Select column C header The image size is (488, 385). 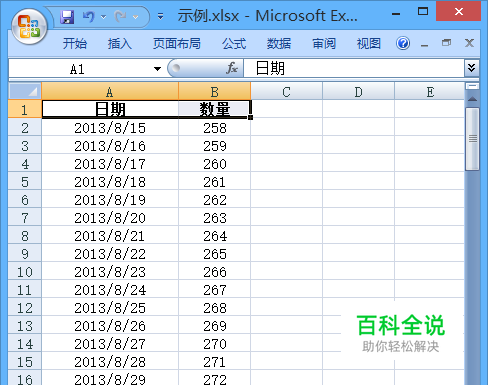click(x=286, y=91)
